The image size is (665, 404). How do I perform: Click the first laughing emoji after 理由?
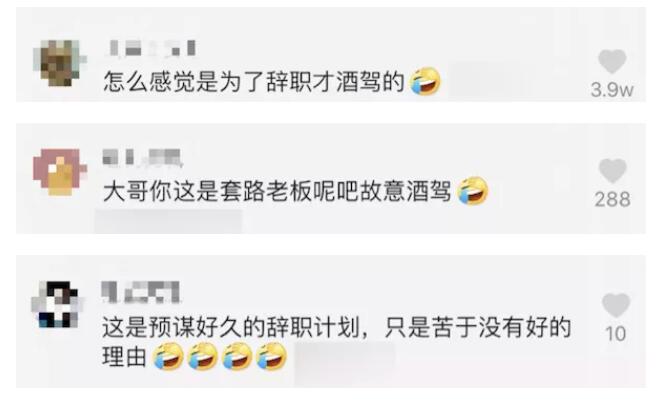click(168, 356)
